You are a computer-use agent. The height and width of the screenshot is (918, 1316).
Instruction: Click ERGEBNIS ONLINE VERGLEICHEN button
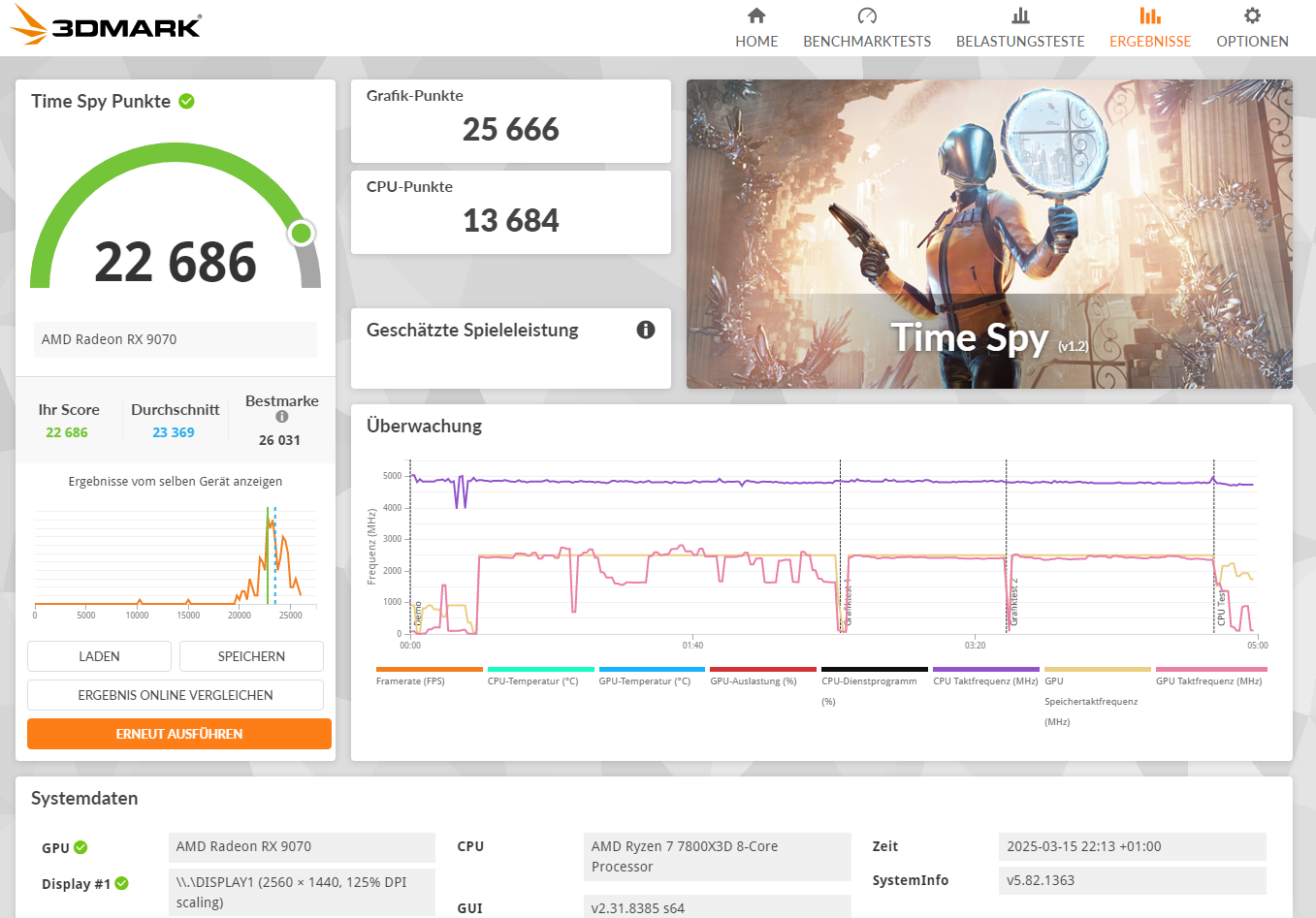coord(176,695)
